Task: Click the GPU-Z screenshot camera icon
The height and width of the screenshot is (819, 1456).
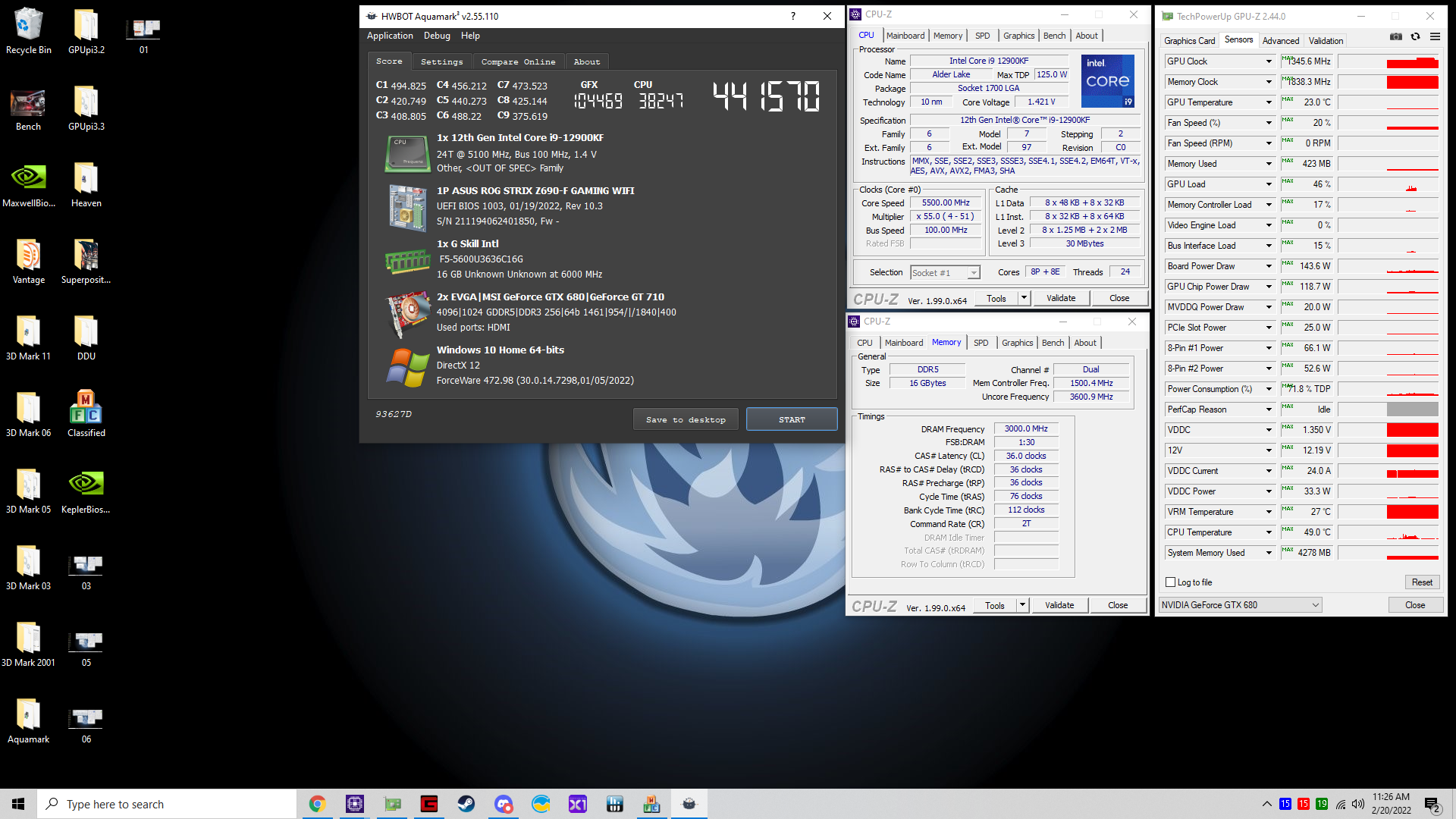Action: [x=1395, y=36]
